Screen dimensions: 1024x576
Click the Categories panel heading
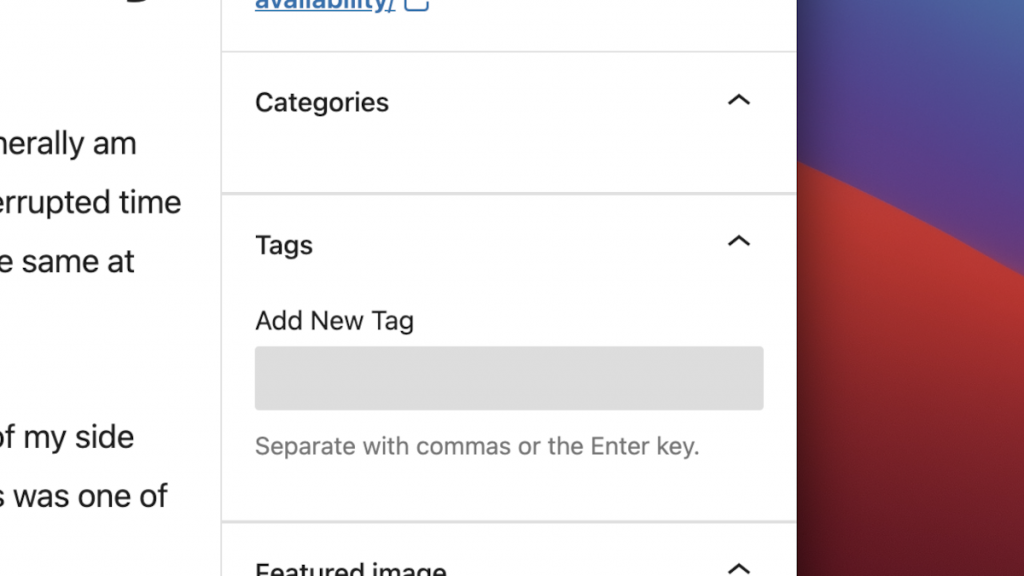tap(321, 102)
